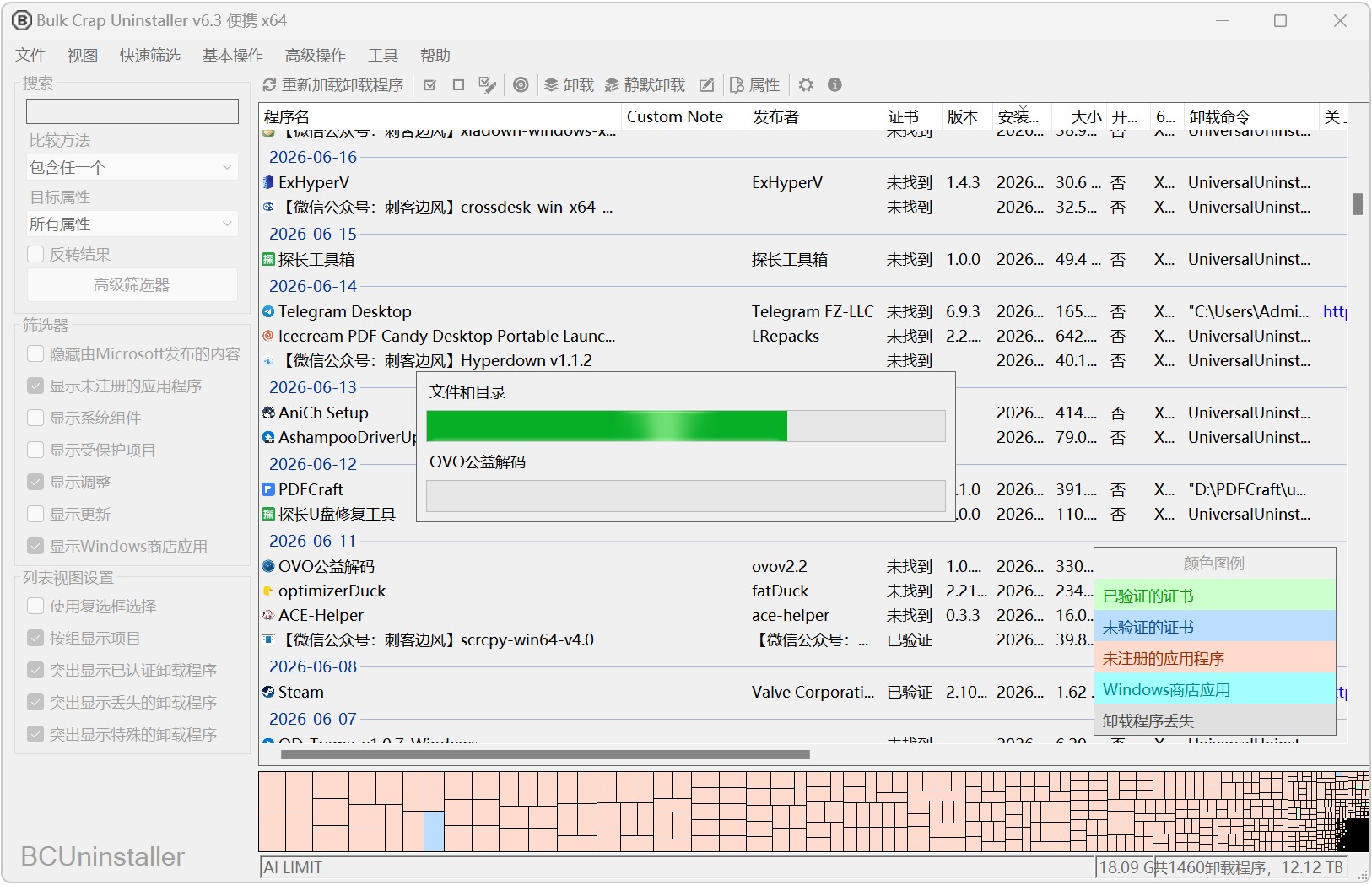The width and height of the screenshot is (1372, 885).
Task: Click the target window bullseye icon
Action: click(x=521, y=85)
